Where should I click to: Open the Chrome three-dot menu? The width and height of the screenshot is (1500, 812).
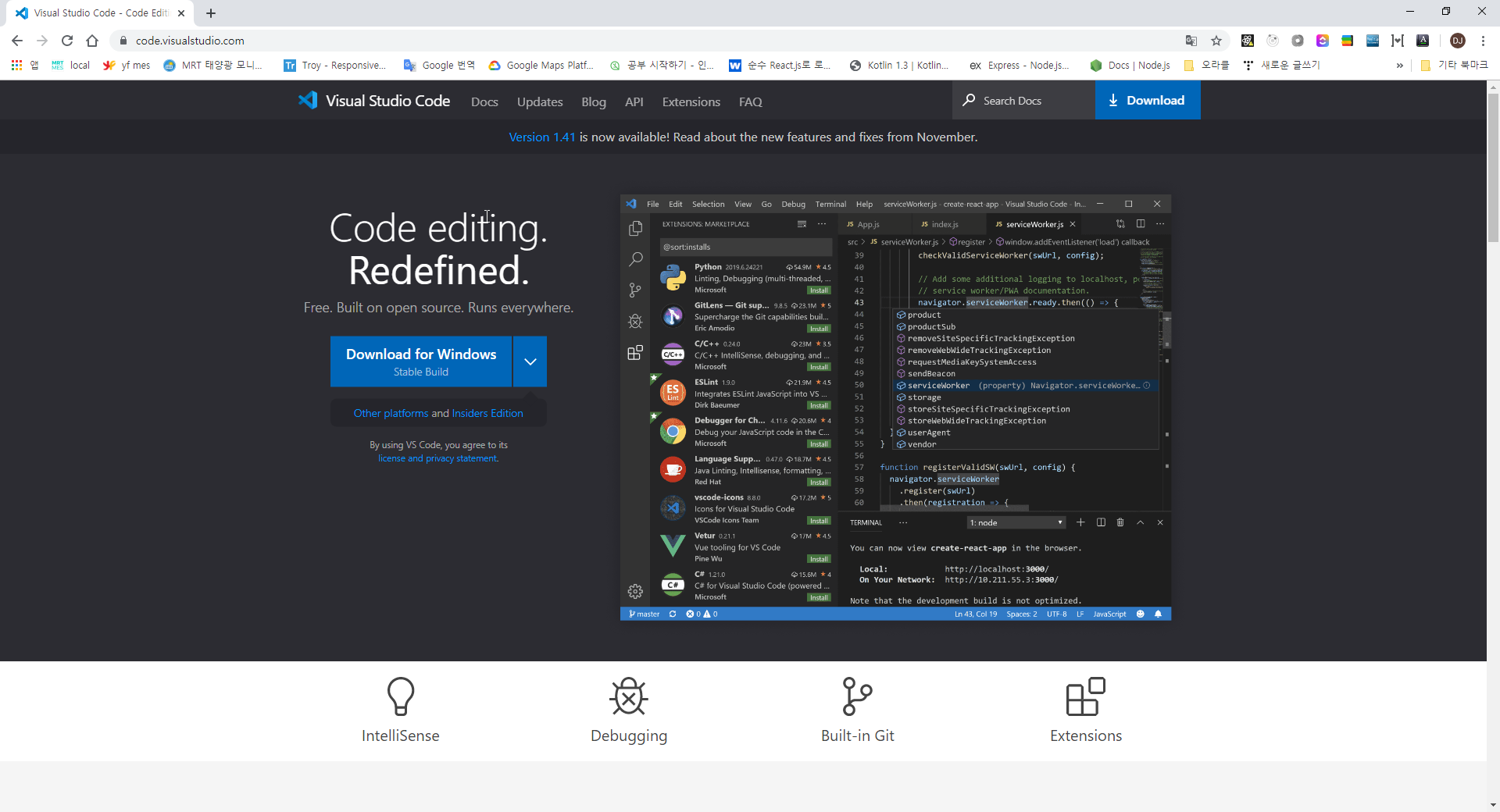[1483, 41]
